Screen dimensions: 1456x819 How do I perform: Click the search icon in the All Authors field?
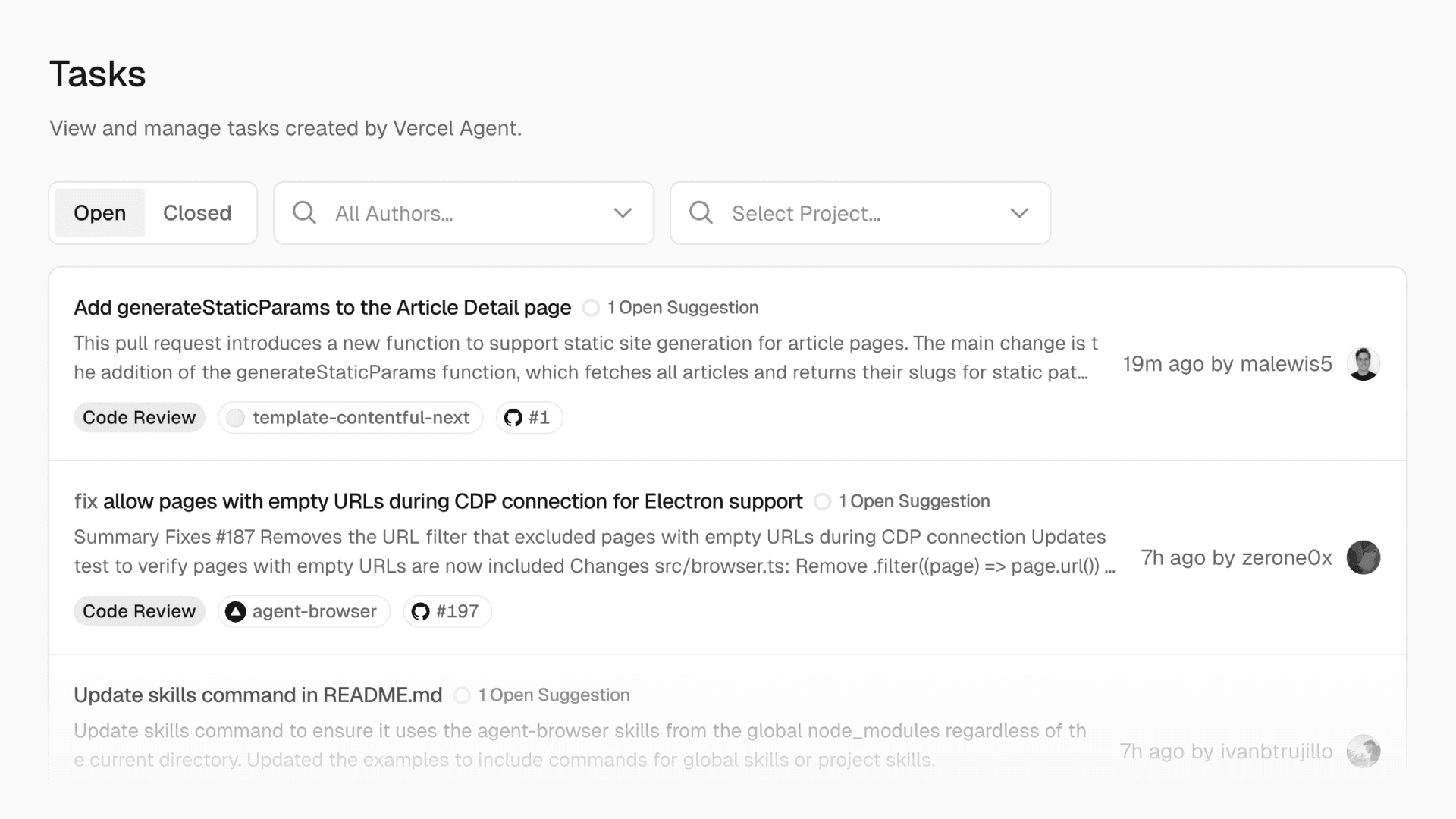tap(304, 213)
